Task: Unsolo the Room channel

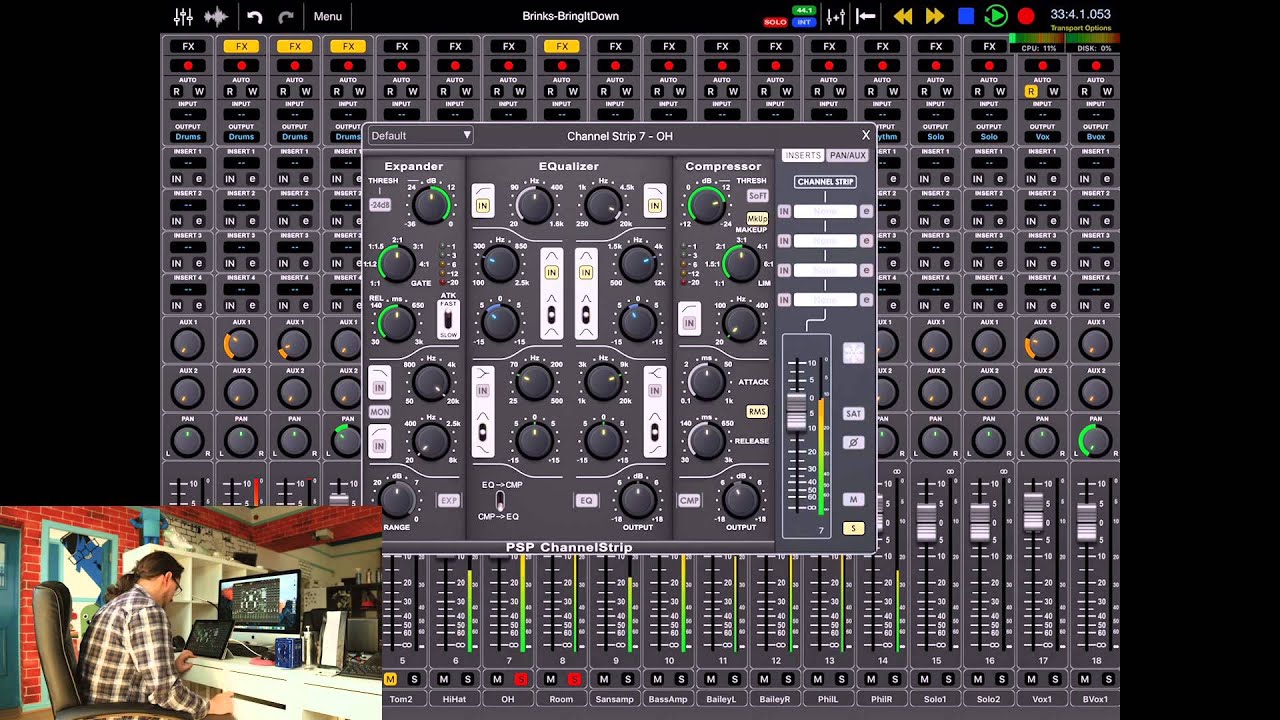Action: point(574,679)
